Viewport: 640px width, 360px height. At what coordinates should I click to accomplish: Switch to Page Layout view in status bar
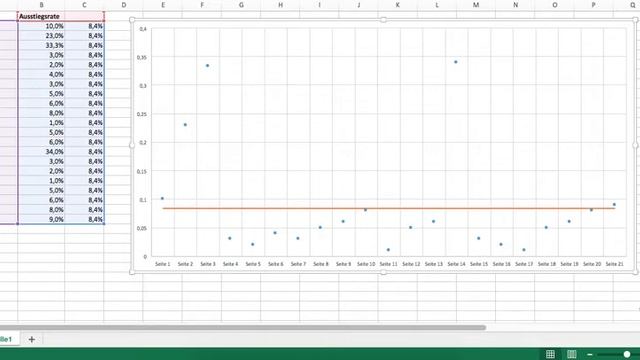pyautogui.click(x=571, y=354)
